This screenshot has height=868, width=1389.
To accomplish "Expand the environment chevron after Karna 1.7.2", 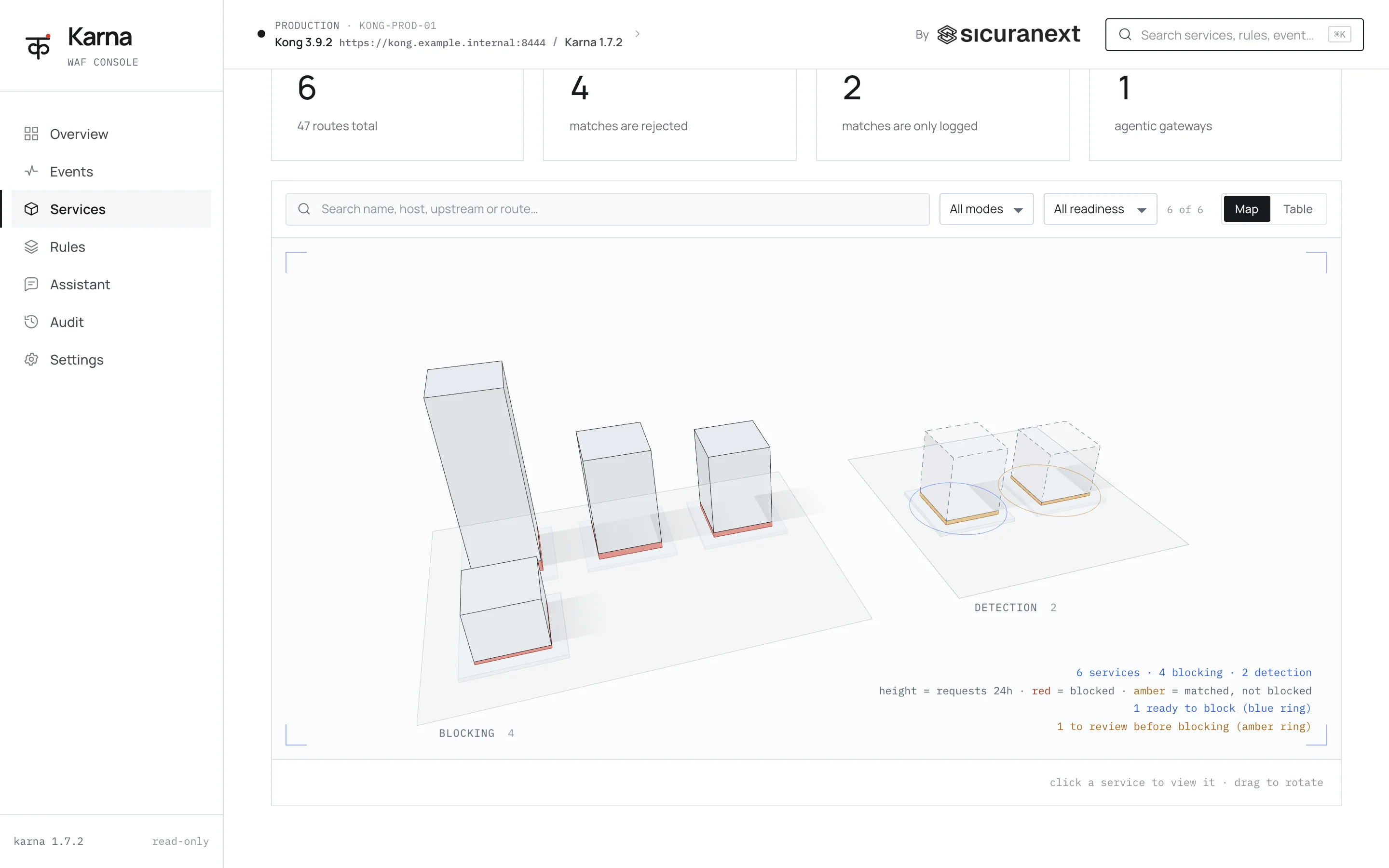I will point(637,34).
